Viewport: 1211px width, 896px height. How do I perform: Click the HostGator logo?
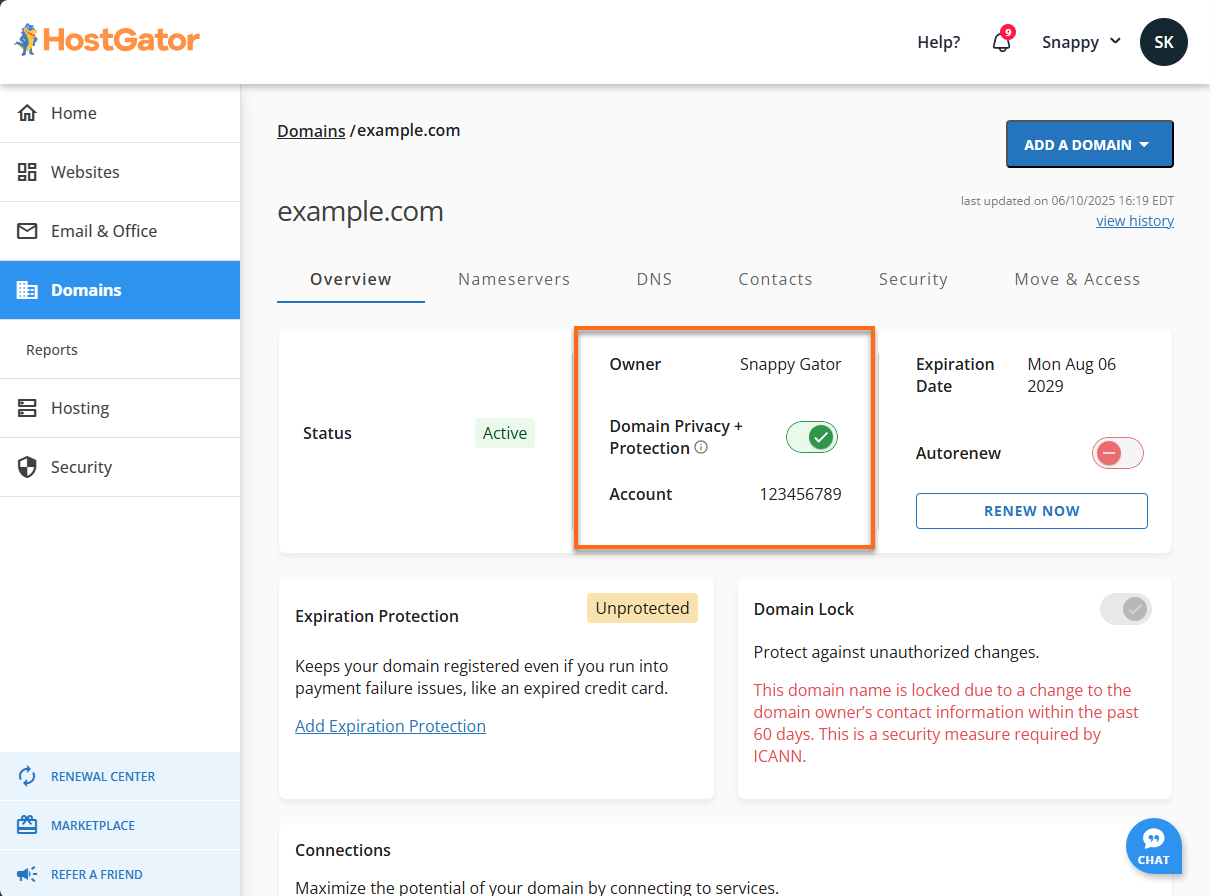(105, 40)
